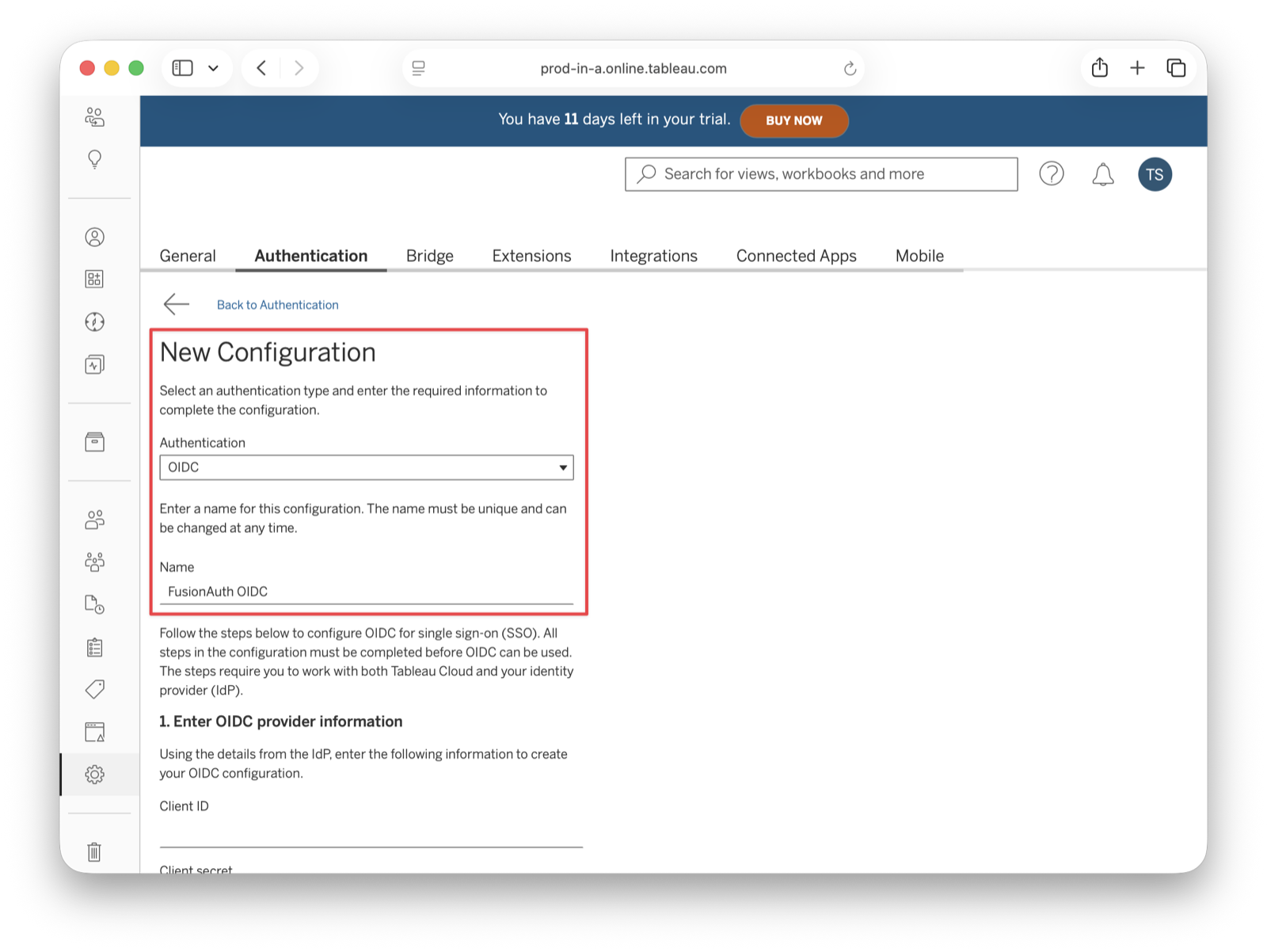Open Shared with Me from the sidebar

95,116
